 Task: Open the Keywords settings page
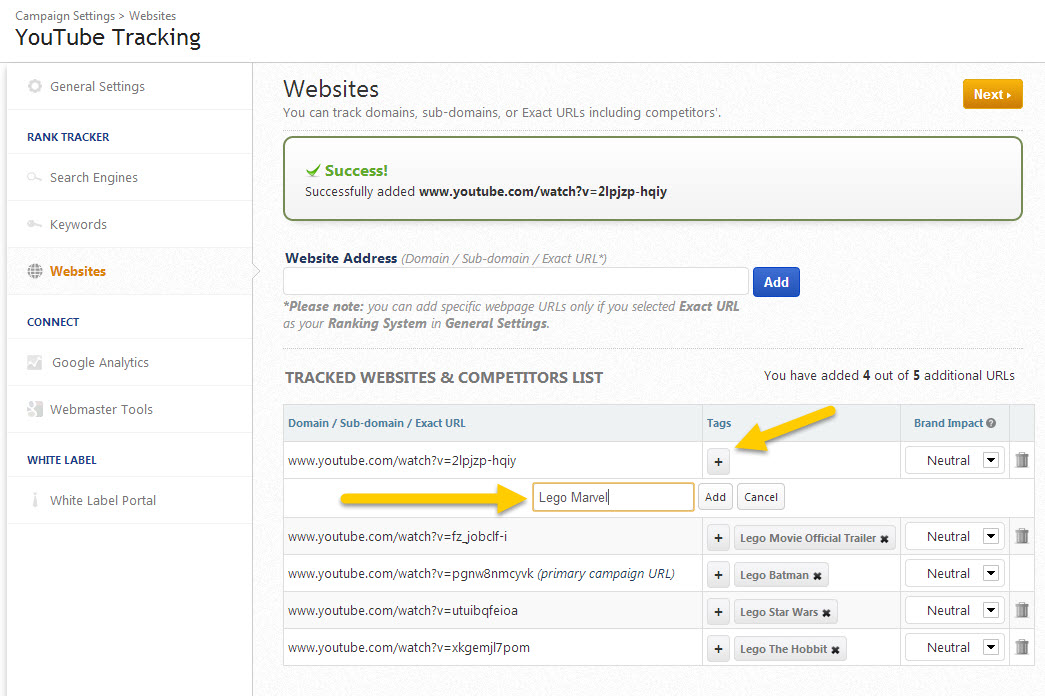(78, 225)
